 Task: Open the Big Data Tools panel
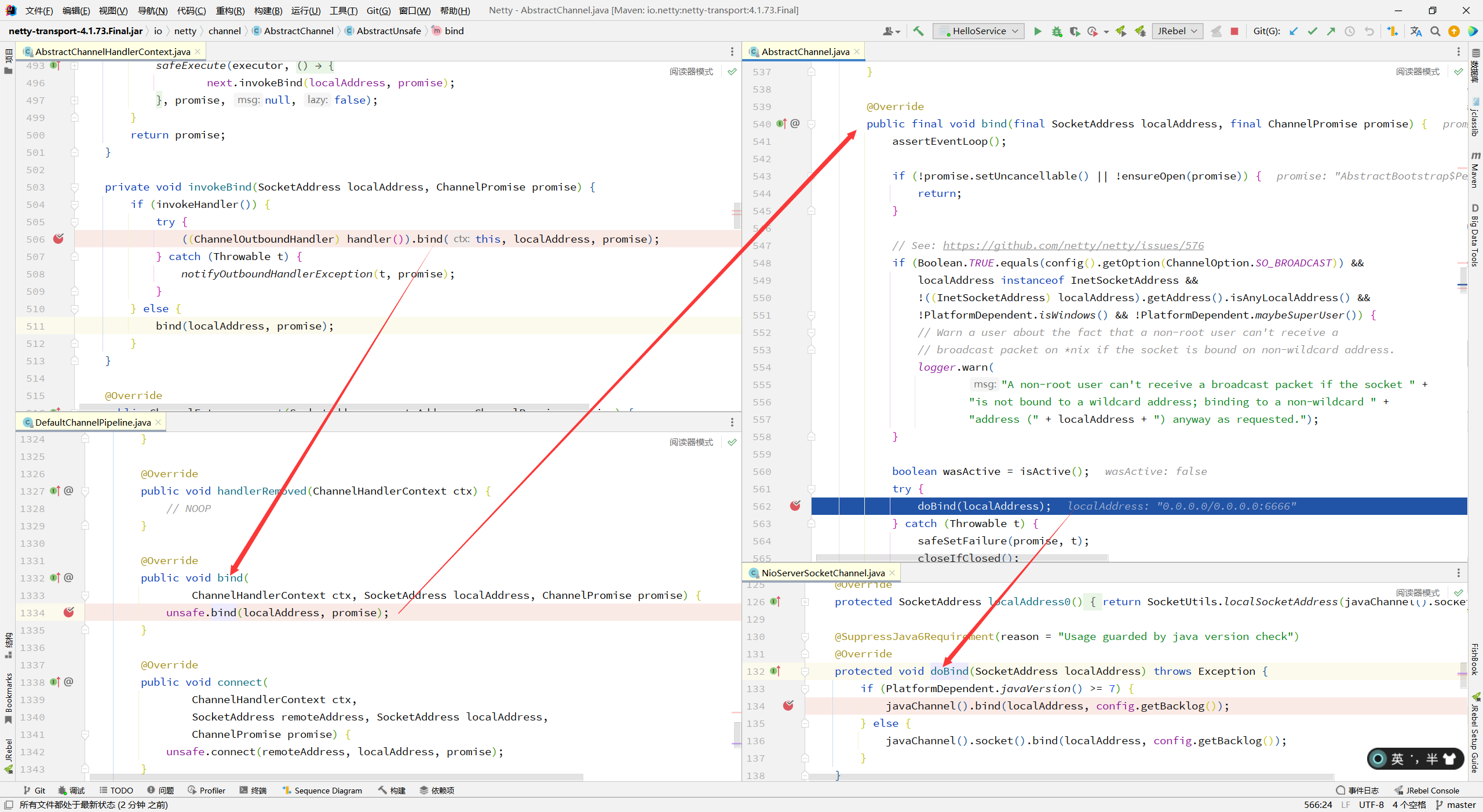click(x=1475, y=236)
